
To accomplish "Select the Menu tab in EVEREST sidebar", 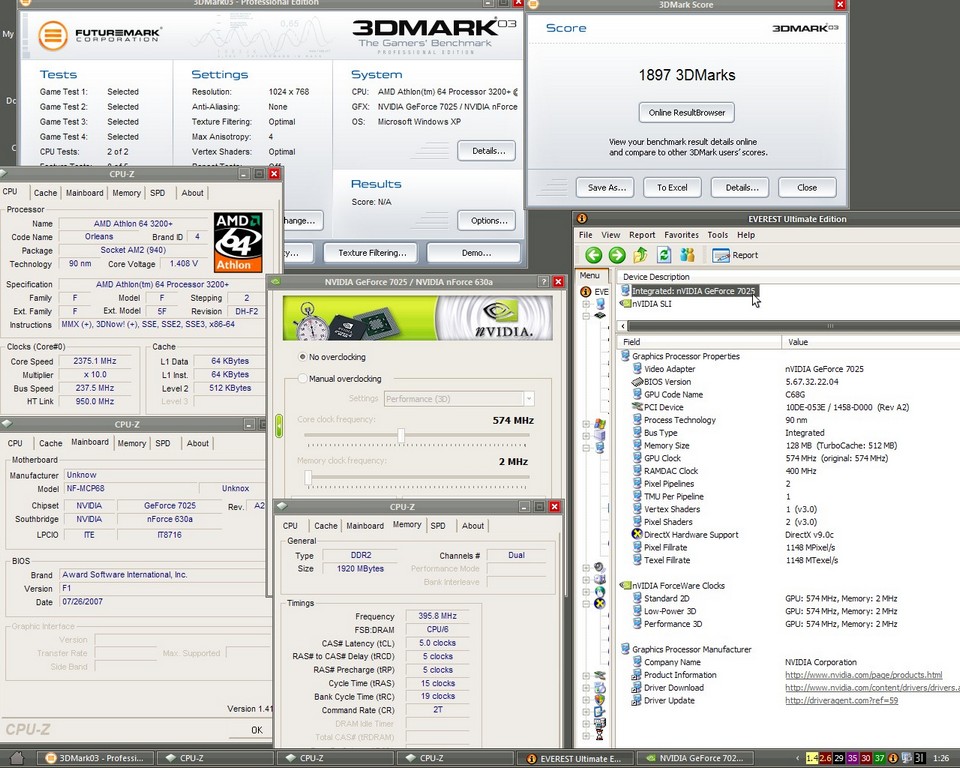I will click(590, 276).
